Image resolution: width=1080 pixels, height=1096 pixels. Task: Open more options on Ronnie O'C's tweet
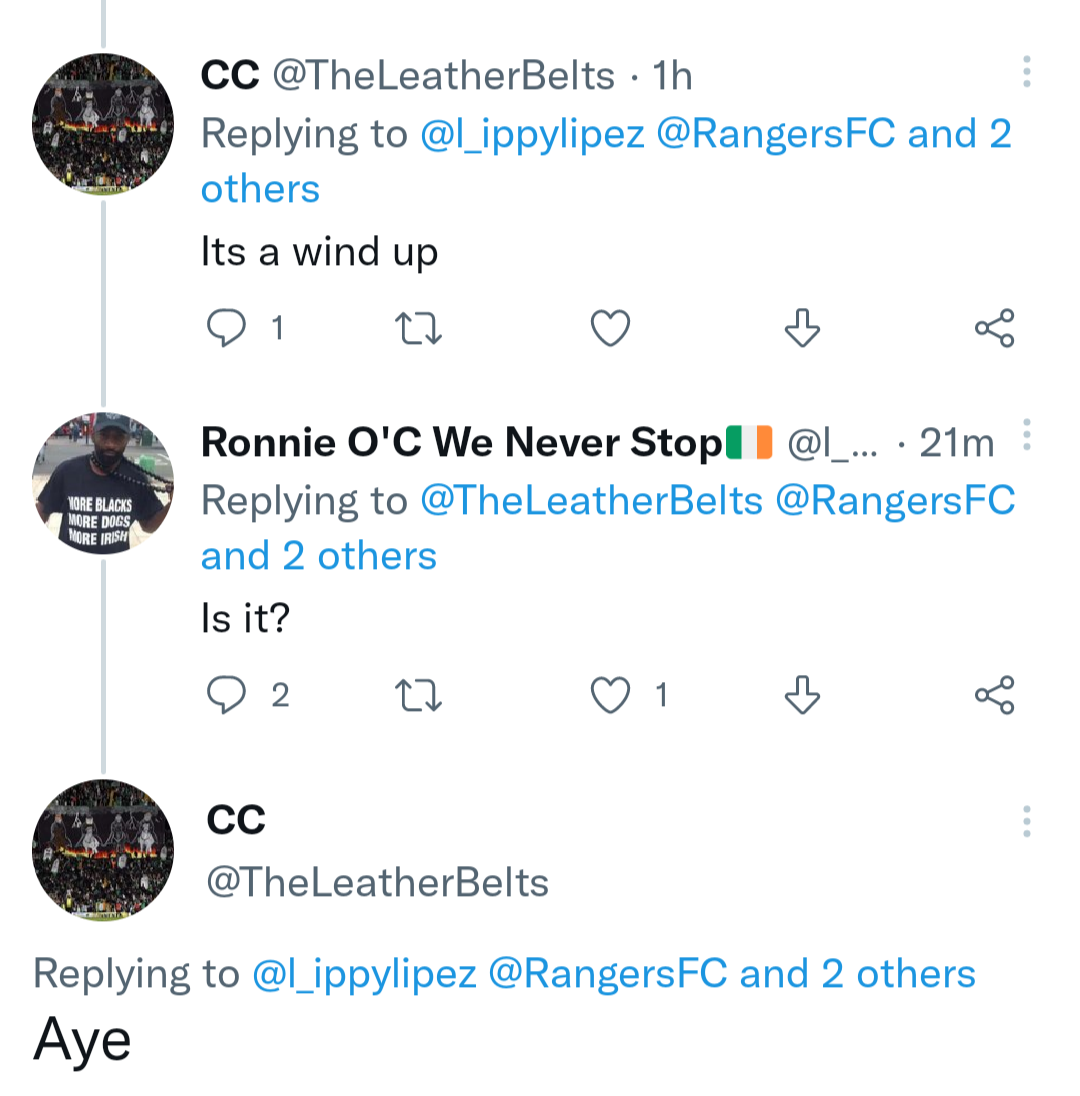point(1026,436)
